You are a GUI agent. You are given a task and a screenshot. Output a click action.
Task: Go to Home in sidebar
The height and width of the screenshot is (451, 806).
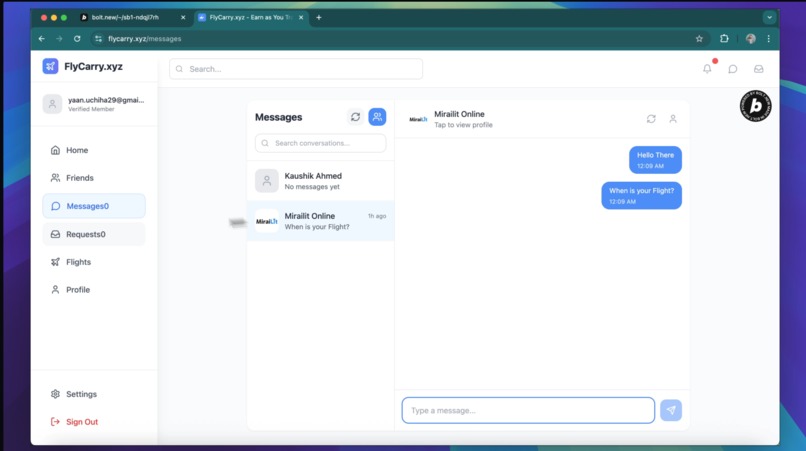click(94, 150)
